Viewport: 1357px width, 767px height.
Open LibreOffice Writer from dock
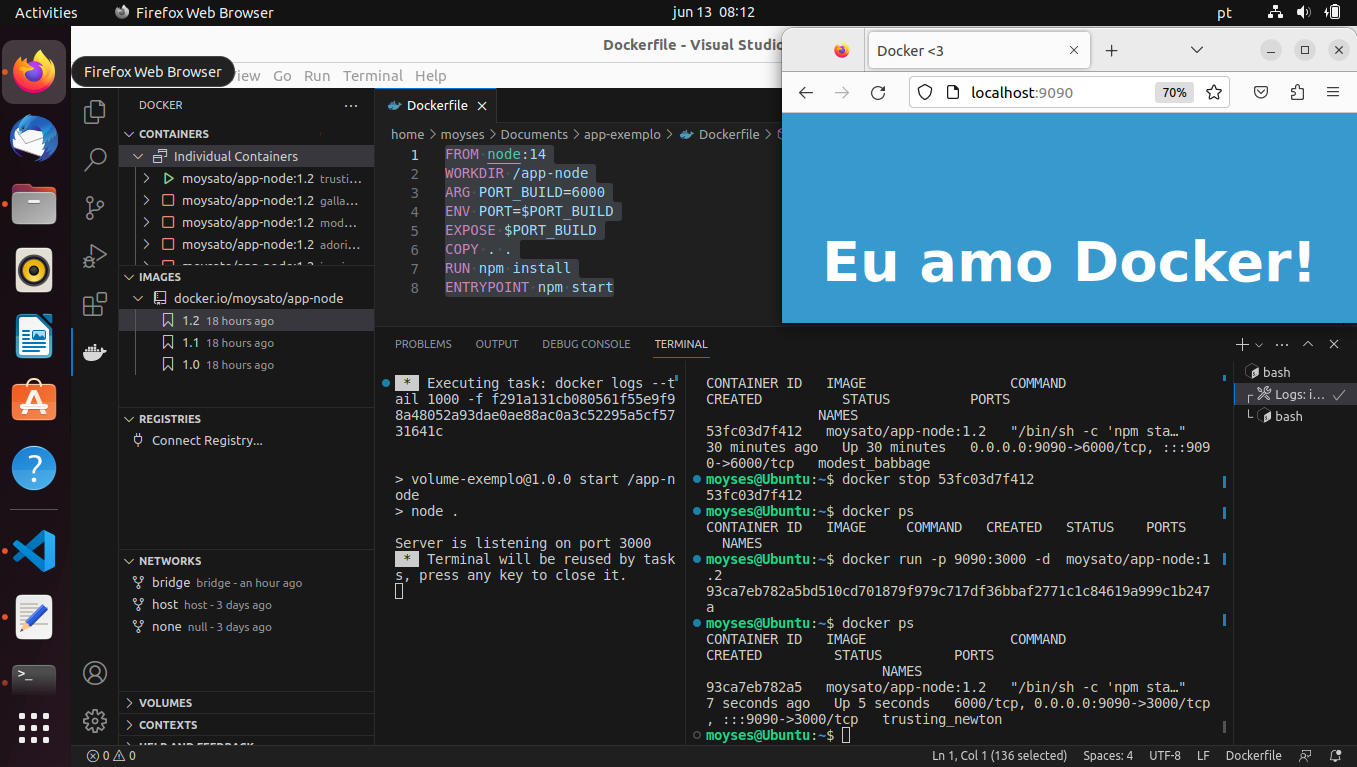click(34, 336)
